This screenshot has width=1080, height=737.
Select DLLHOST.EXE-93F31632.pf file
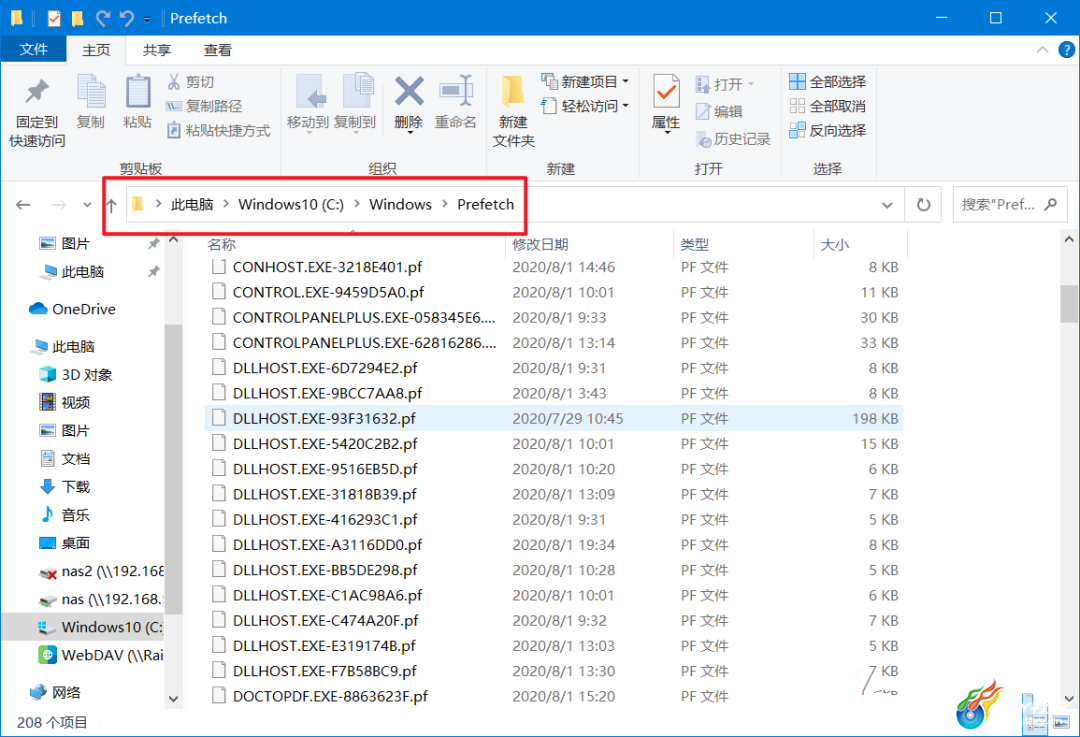(x=554, y=419)
